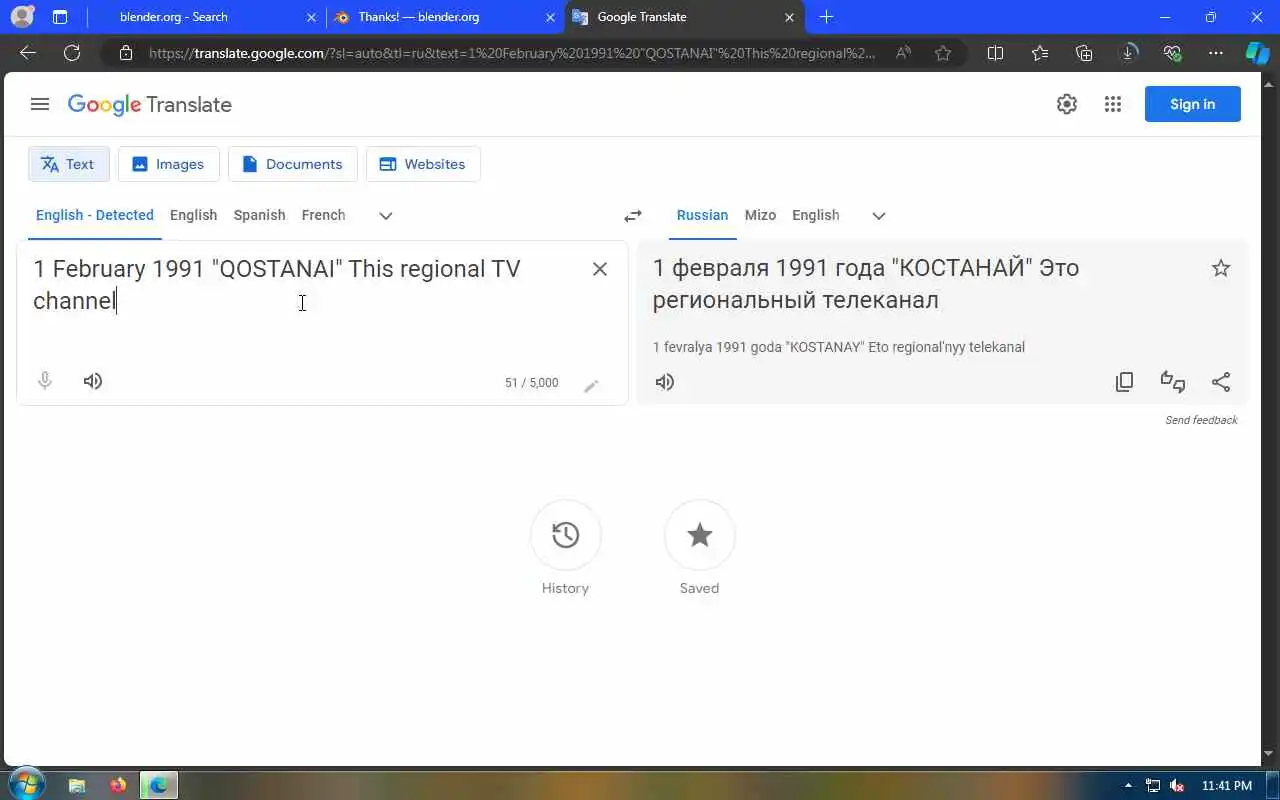The image size is (1280, 800).
Task: Switch to Documents translation mode
Action: pyautogui.click(x=292, y=164)
